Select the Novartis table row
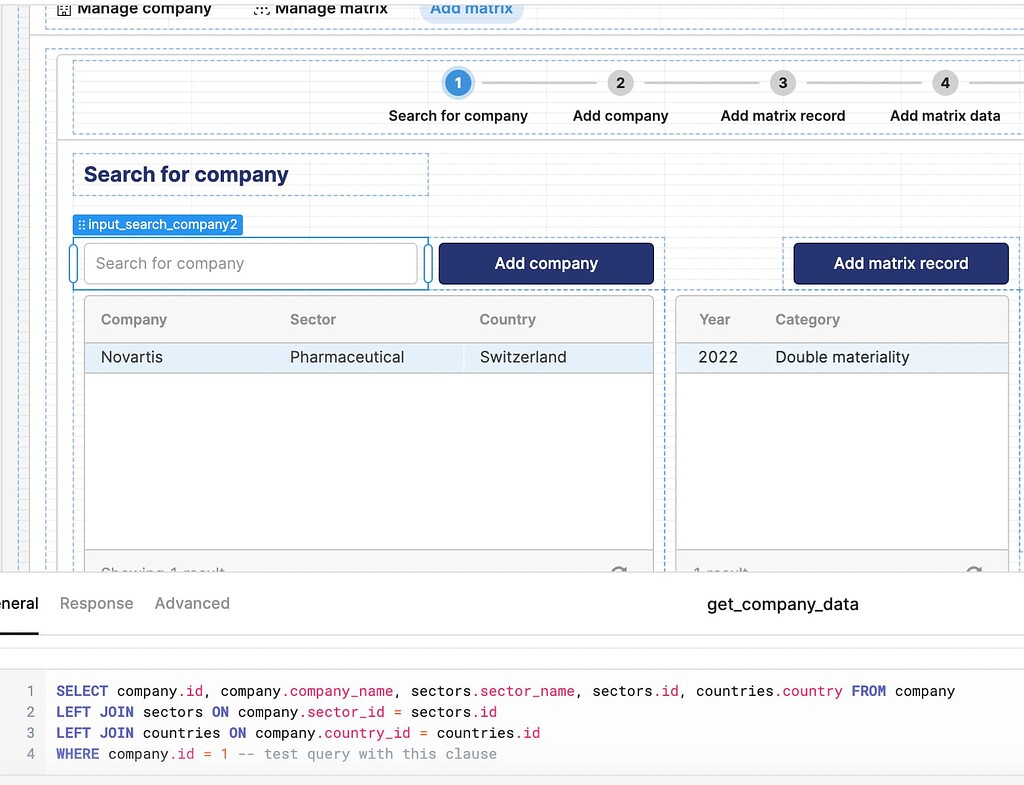1024x785 pixels. click(x=369, y=357)
